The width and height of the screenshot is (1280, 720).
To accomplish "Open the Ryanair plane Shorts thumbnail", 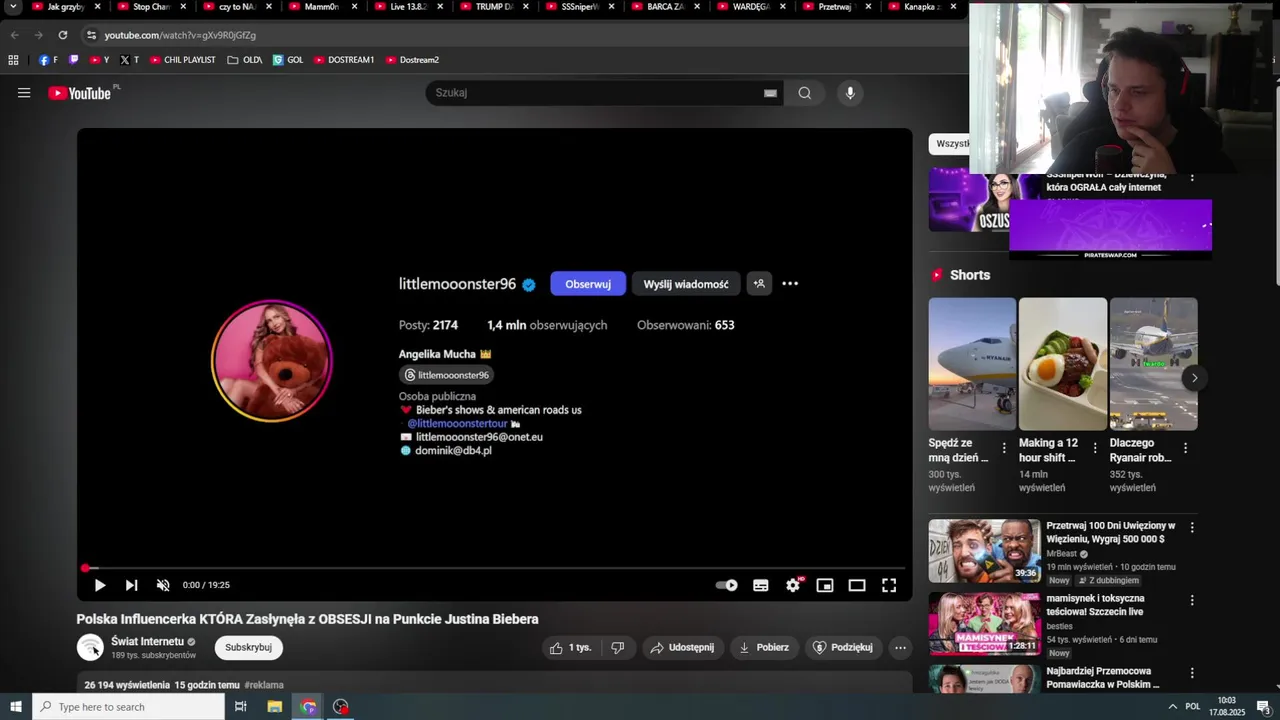I will pos(972,364).
